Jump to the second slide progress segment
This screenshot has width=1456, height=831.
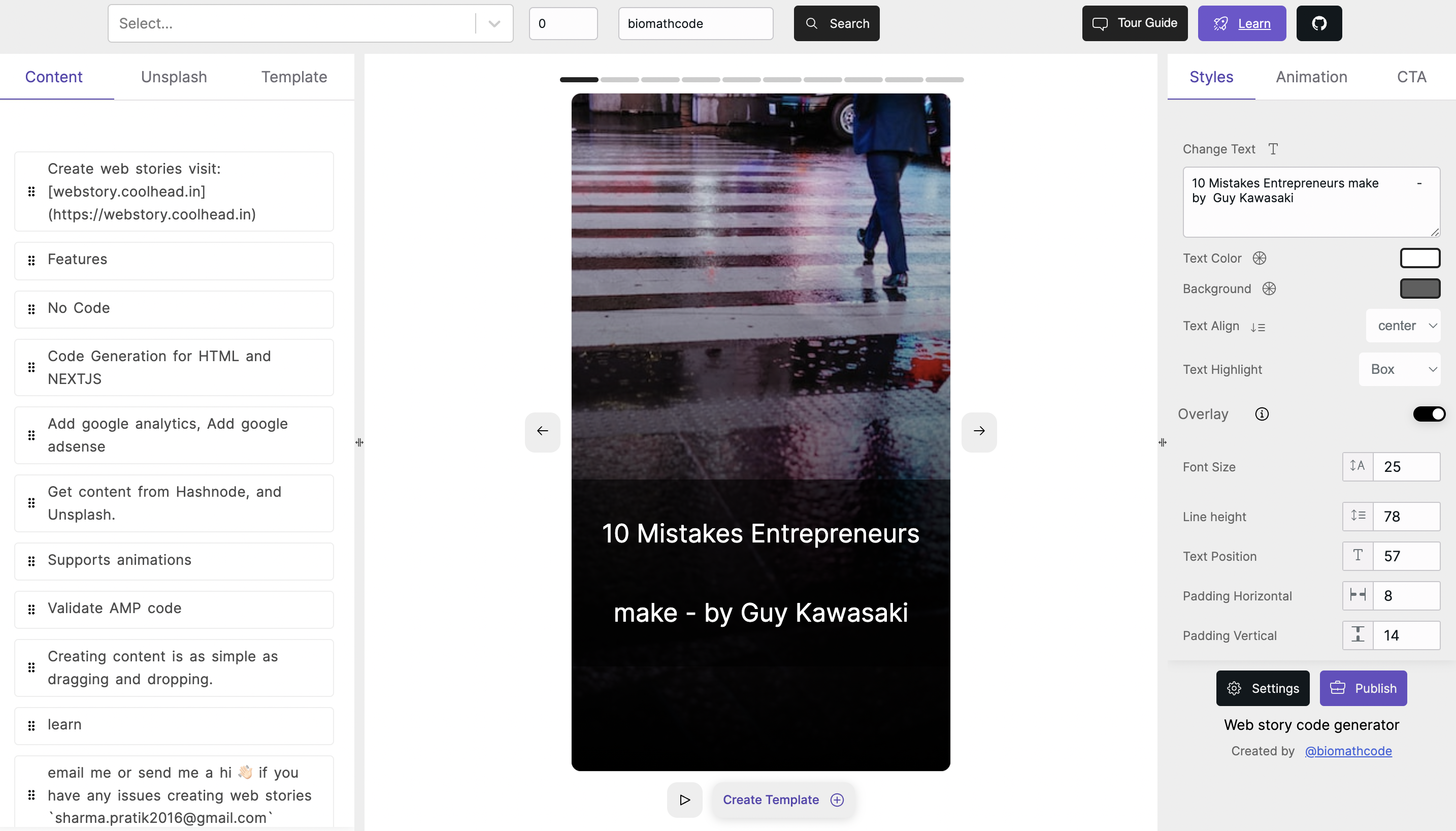(619, 80)
